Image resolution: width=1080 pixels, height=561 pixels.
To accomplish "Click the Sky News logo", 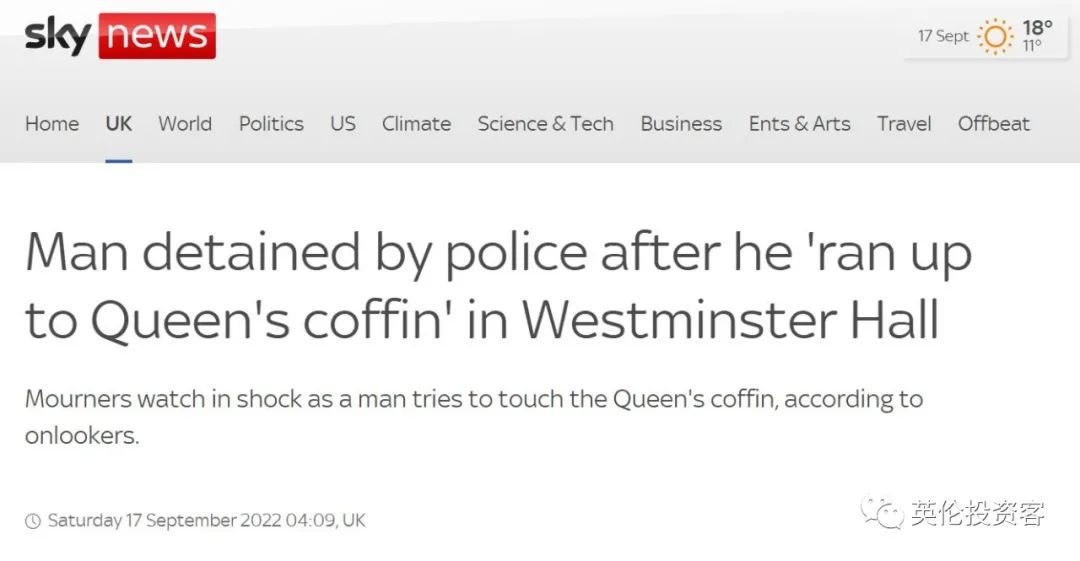I will [120, 36].
